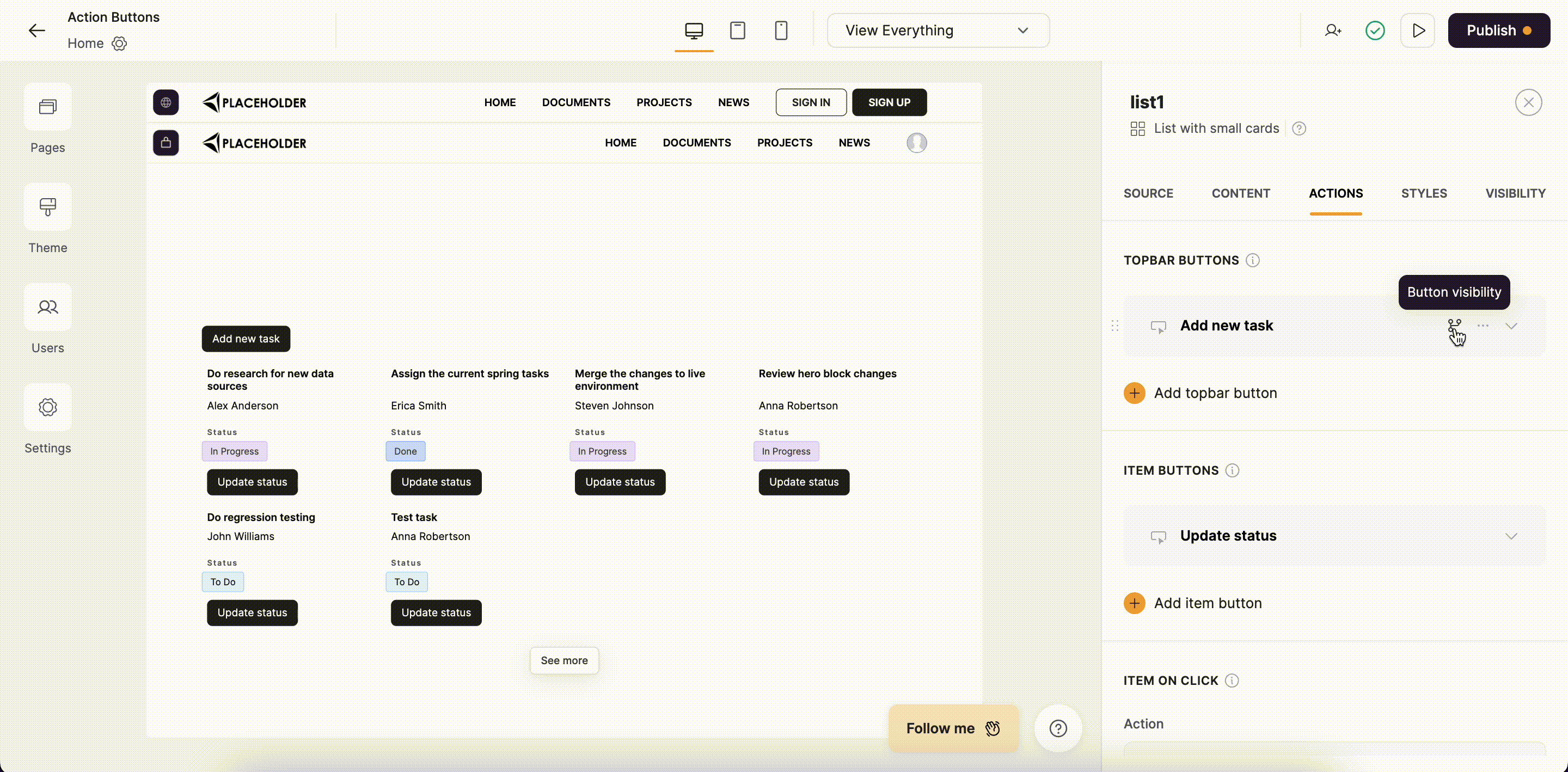Click the action icon left of Add new task
Image resolution: width=1568 pixels, height=772 pixels.
1159,327
